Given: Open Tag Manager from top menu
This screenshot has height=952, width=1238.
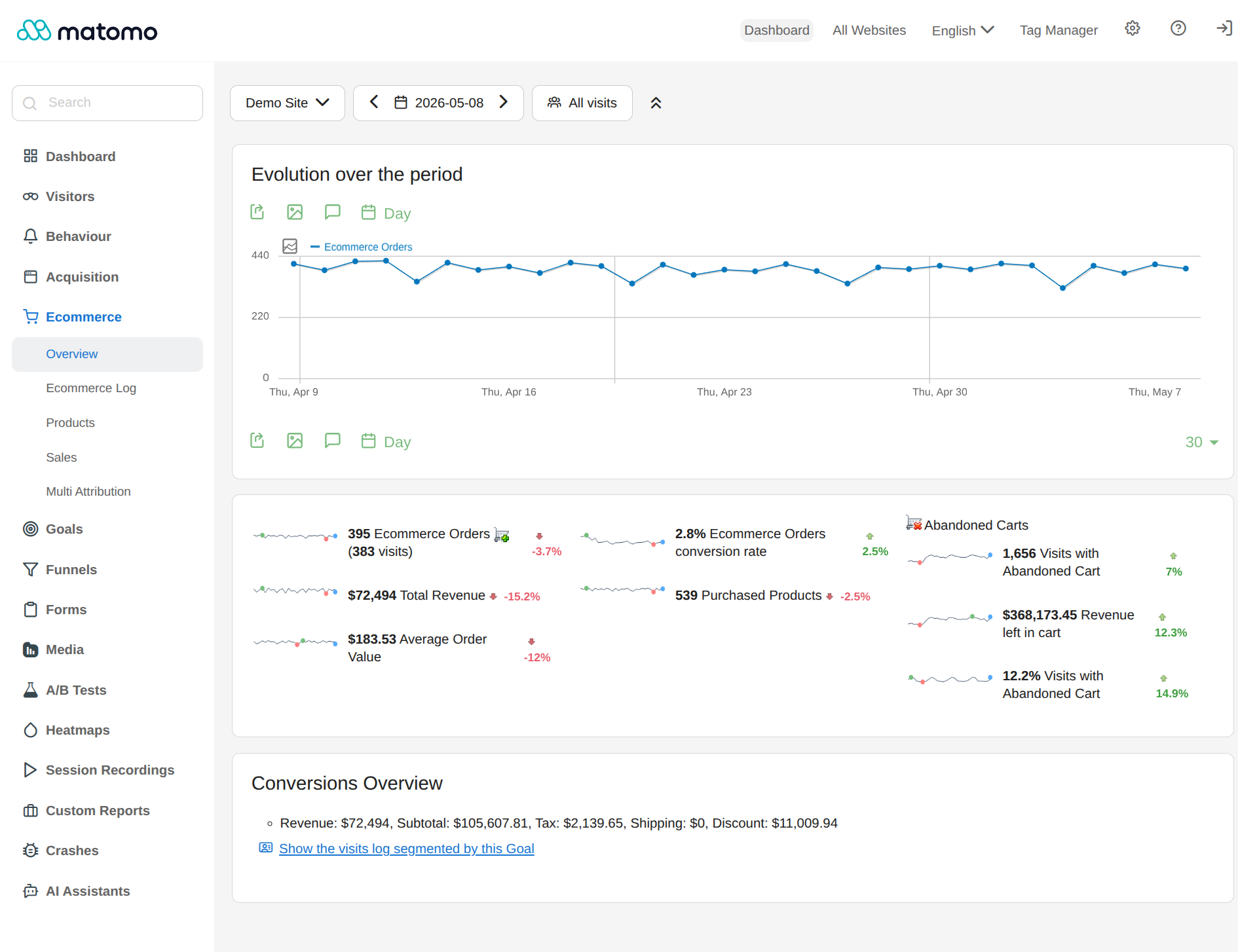Looking at the screenshot, I should [1058, 30].
